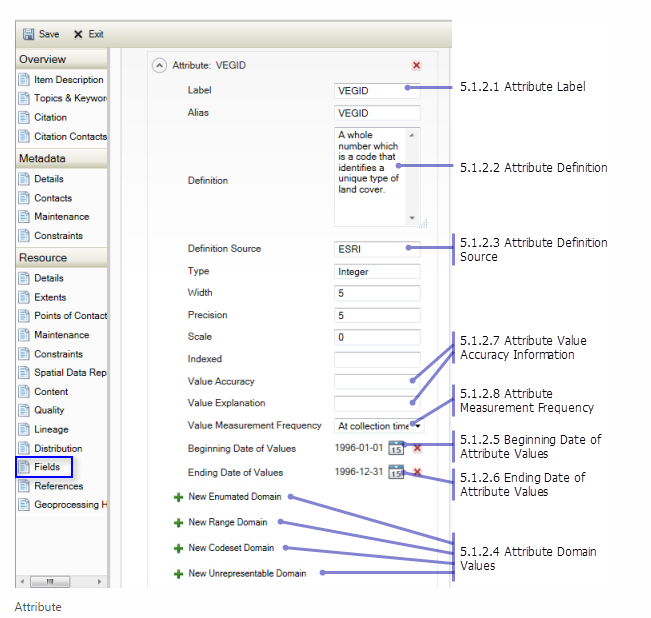
Task: Click the Overview section header
Action: coord(62,59)
